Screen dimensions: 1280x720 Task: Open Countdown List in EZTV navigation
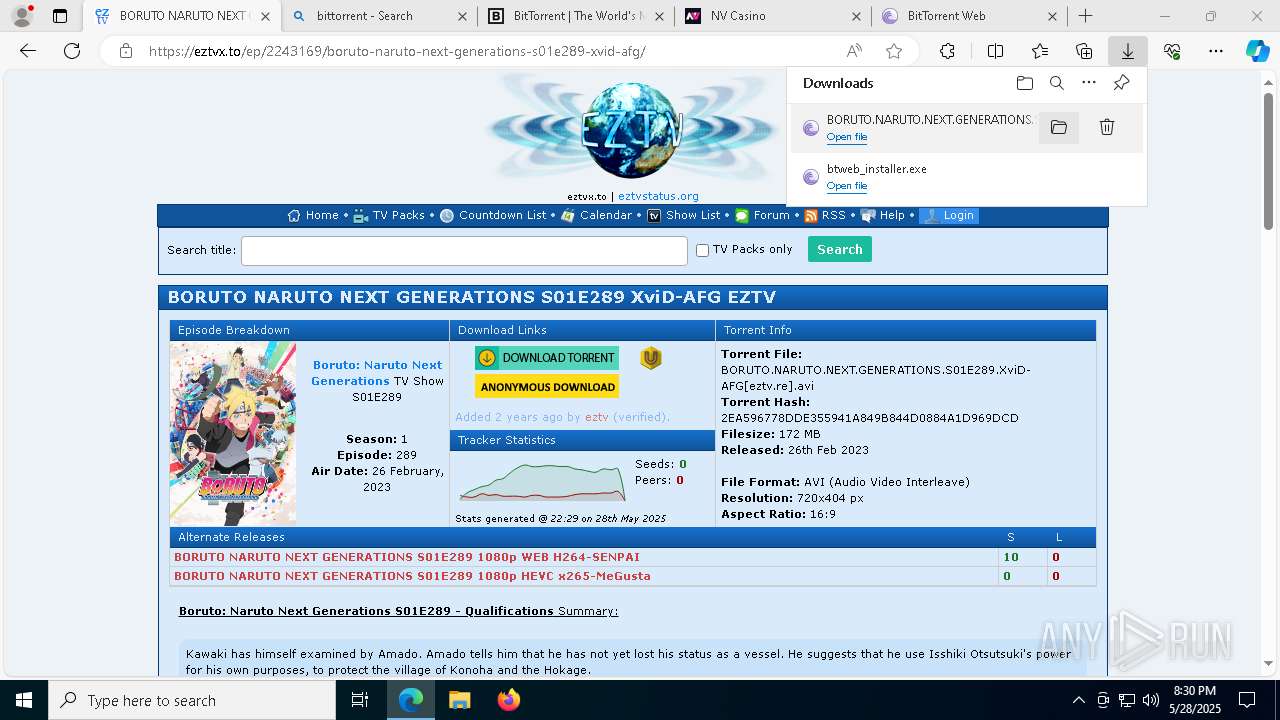pyautogui.click(x=493, y=215)
